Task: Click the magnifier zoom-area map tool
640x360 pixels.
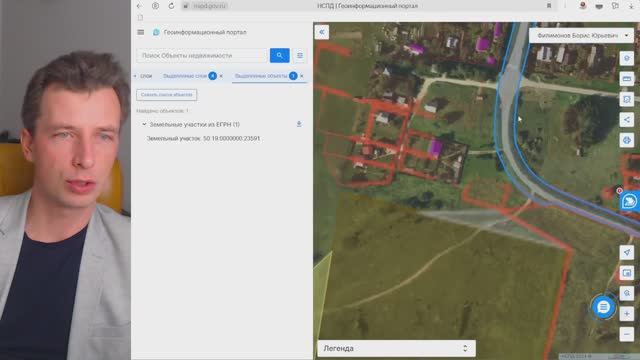Action: (627, 293)
